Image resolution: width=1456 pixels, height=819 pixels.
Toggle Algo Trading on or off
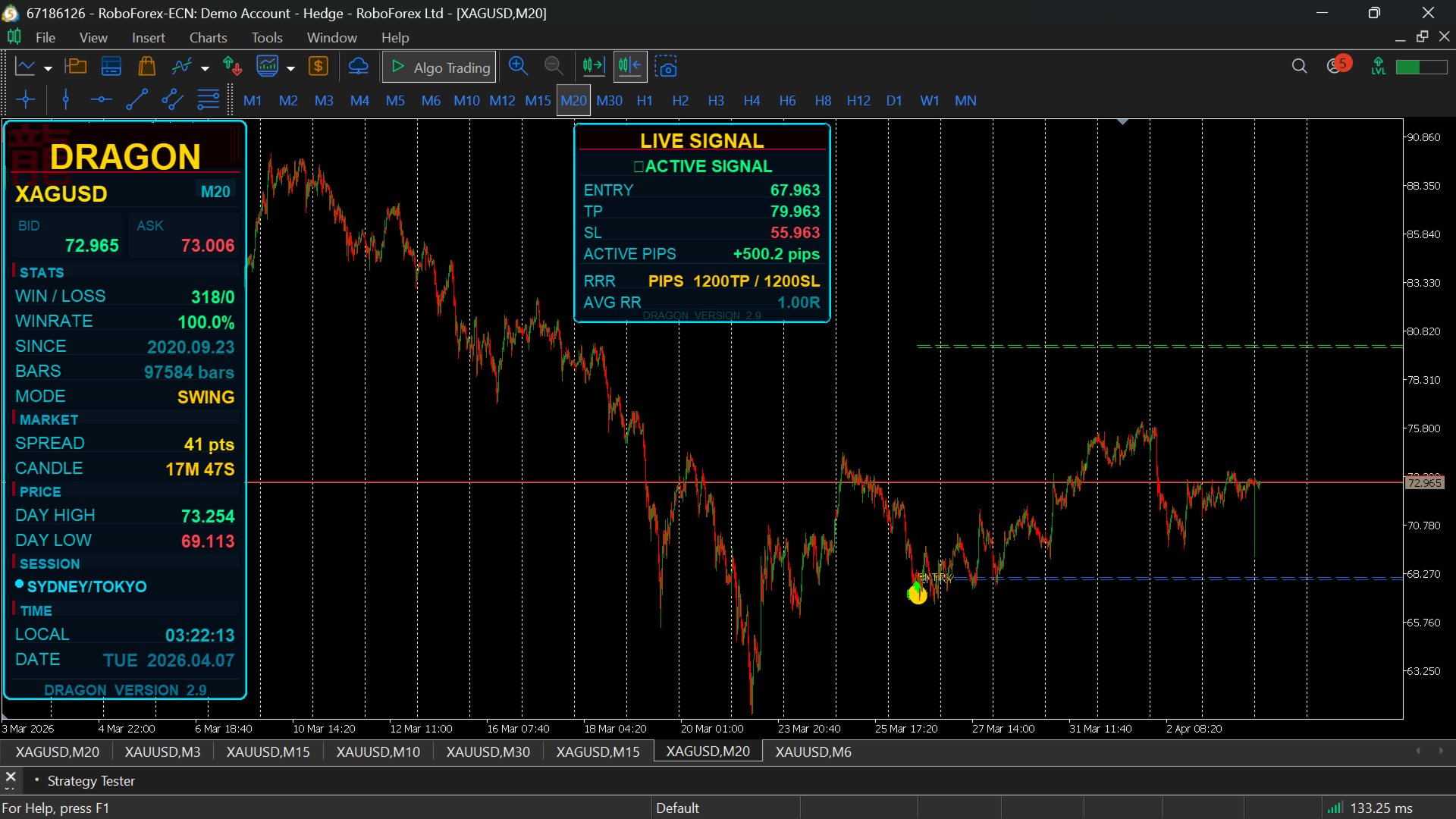(x=440, y=67)
